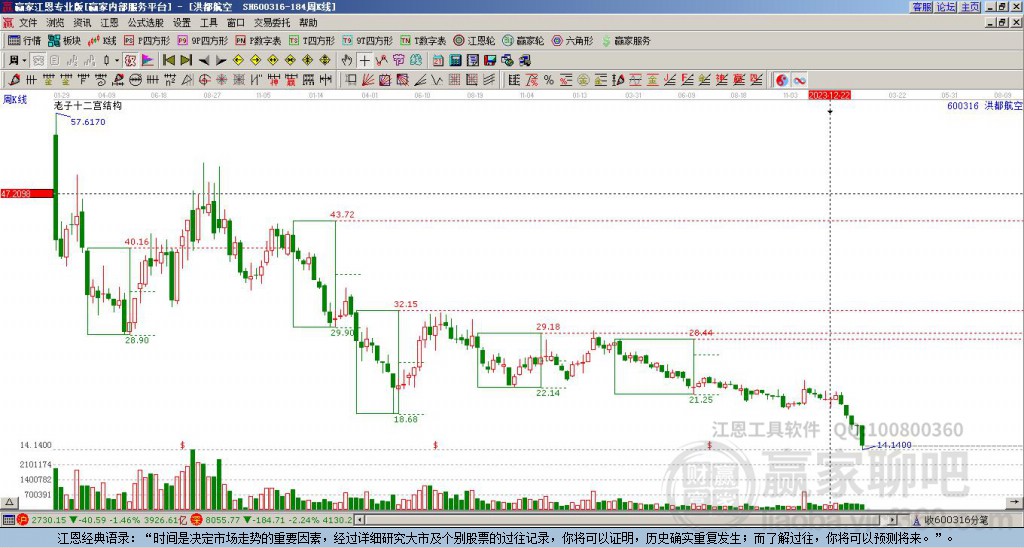Open the 公式选股 menu
This screenshot has height=548, width=1024.
(146, 23)
